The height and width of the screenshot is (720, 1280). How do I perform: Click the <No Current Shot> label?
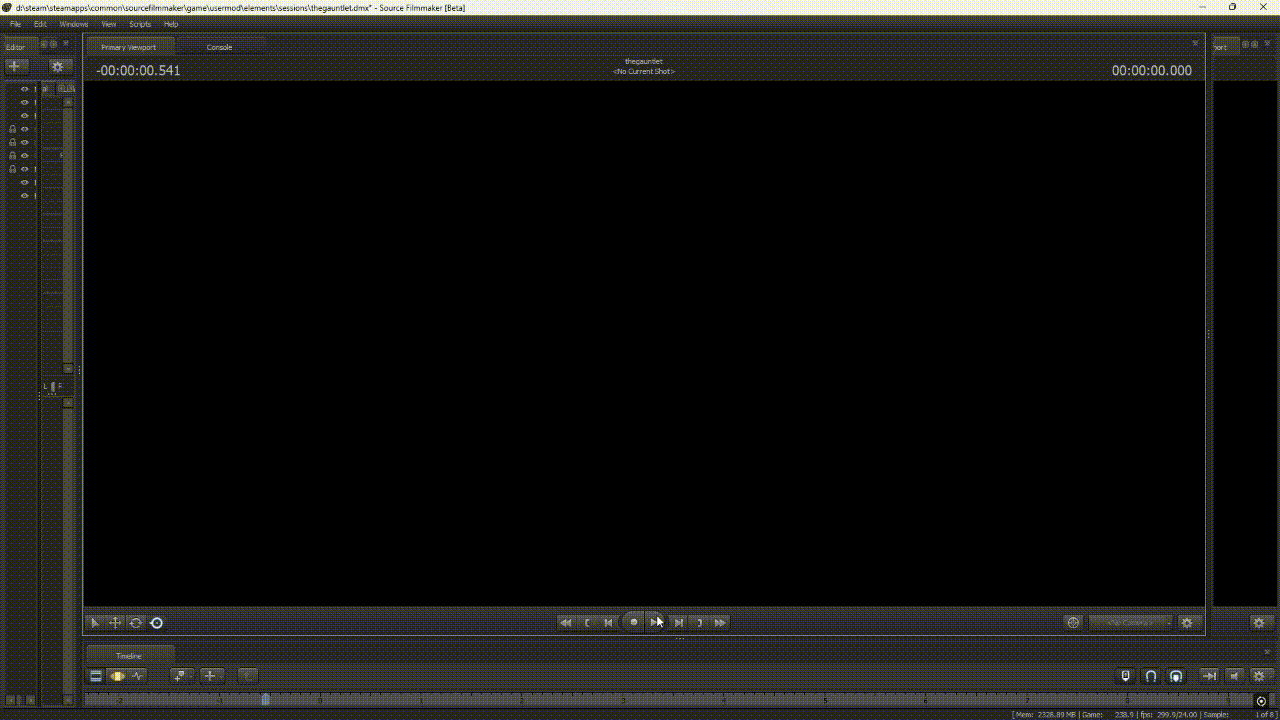coord(644,72)
